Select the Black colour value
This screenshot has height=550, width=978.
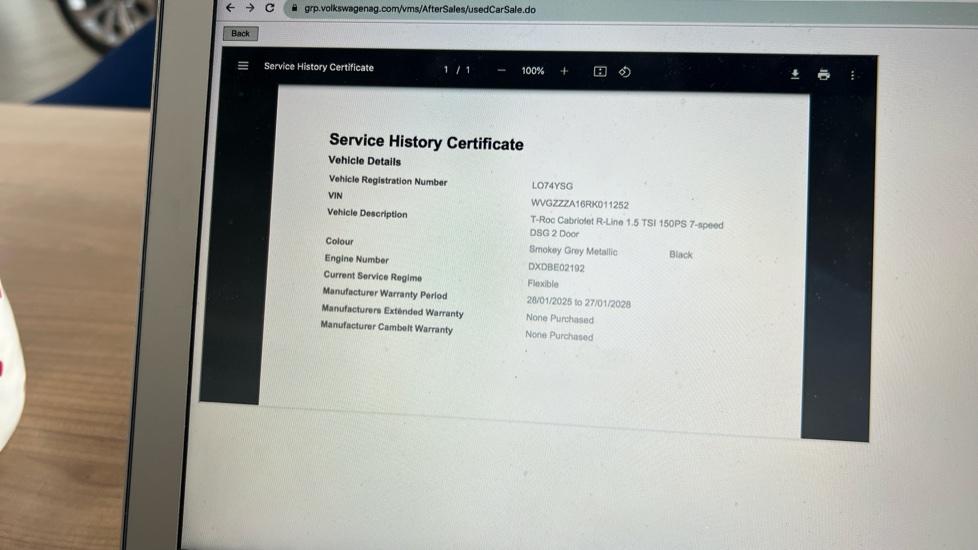[680, 254]
